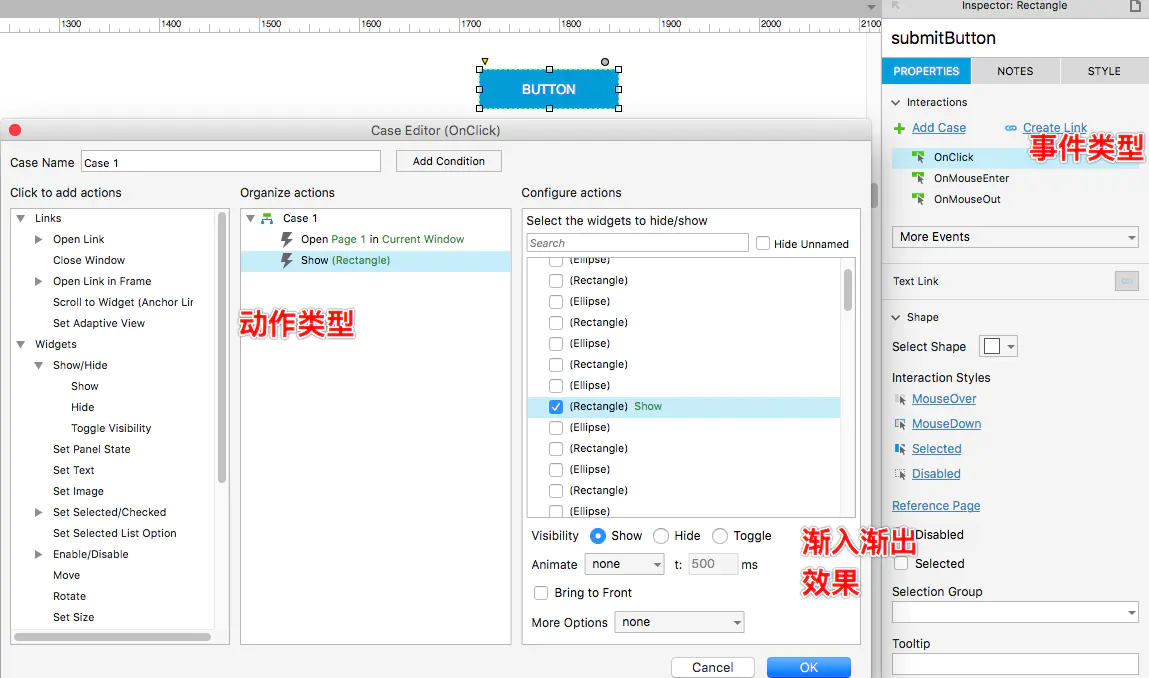Click the Create Link chain icon
The image size is (1149, 678).
(1011, 128)
